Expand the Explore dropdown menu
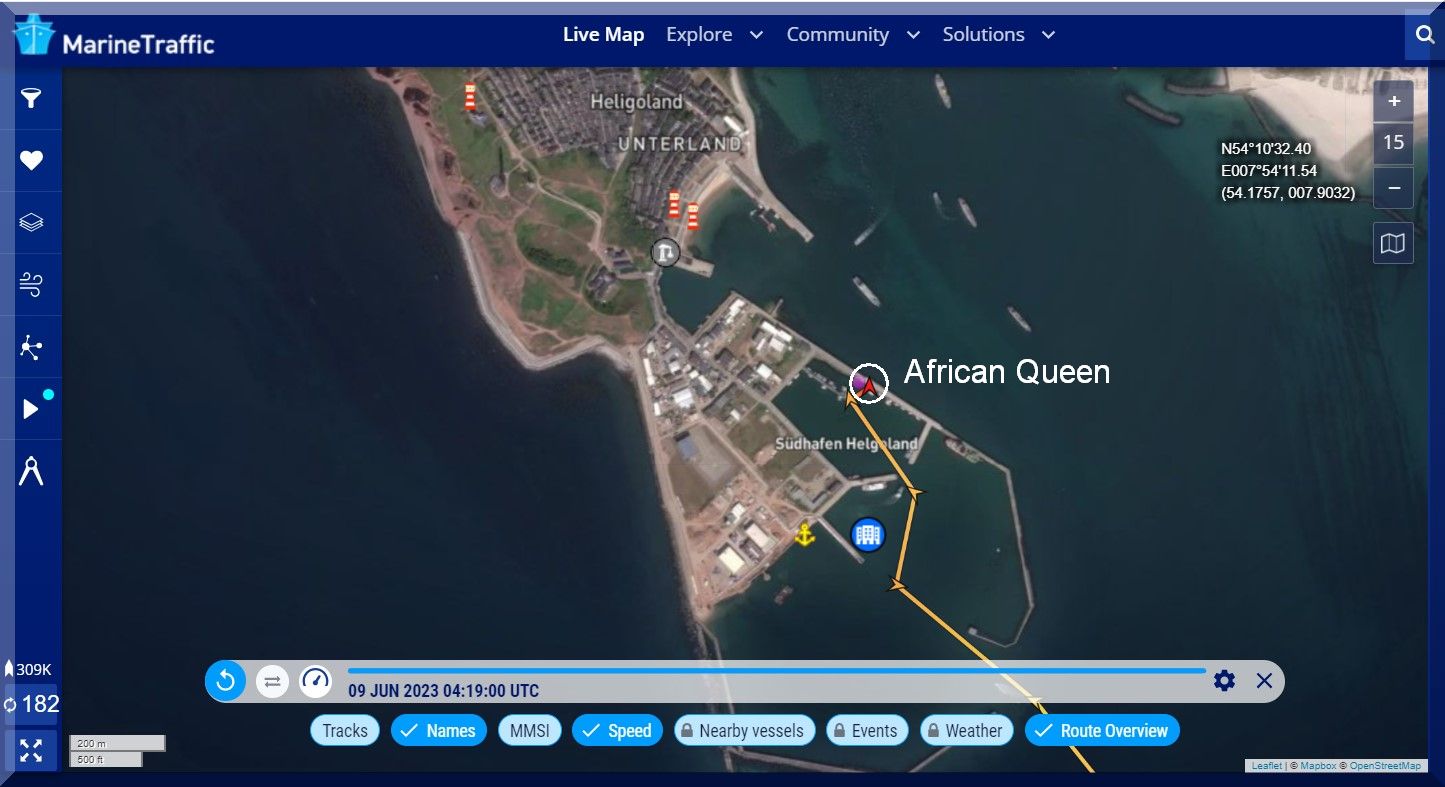Screen dimensions: 1445x787 tap(714, 35)
